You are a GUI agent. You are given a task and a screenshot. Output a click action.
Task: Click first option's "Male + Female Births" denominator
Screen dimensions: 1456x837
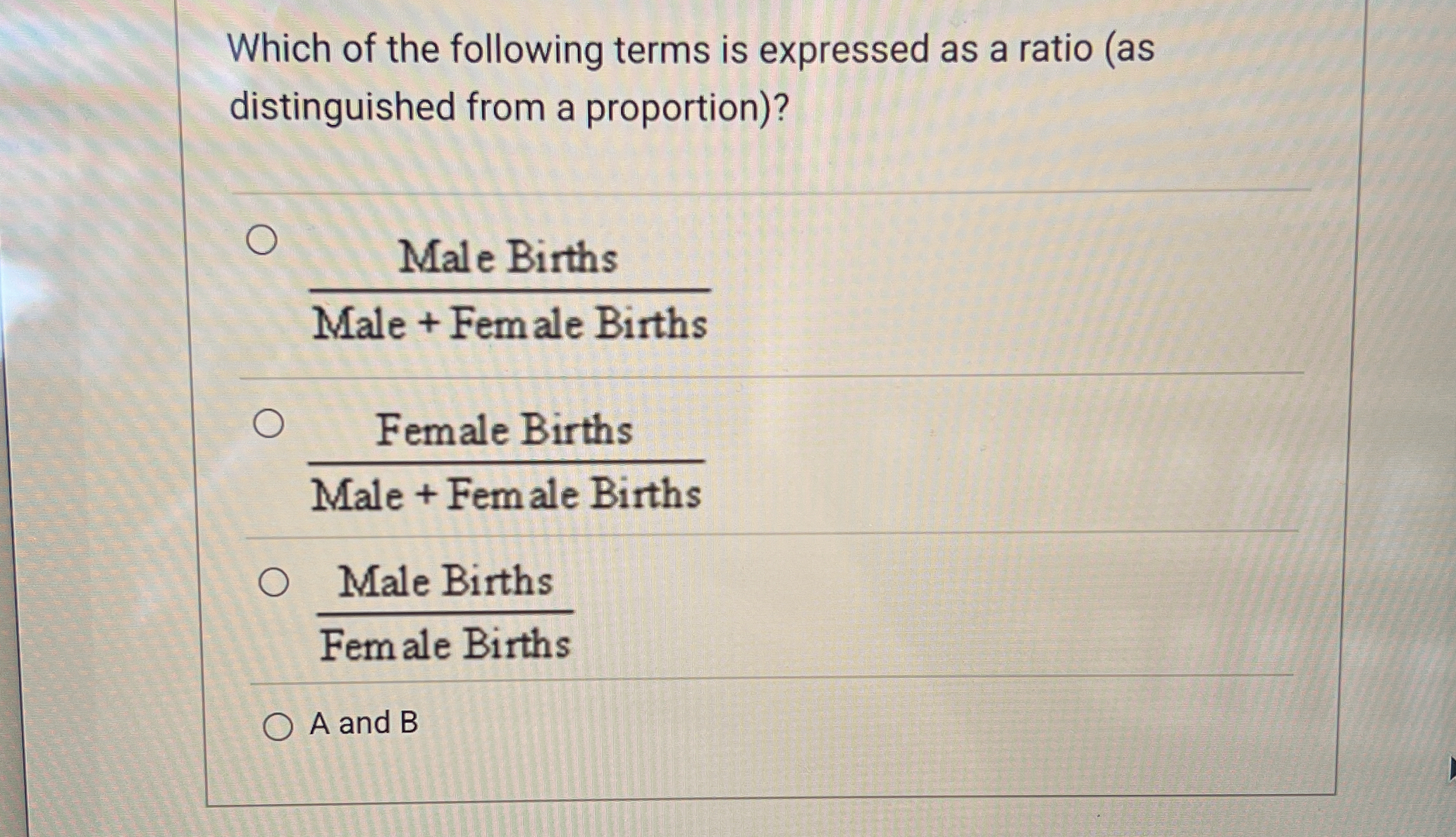pos(510,323)
